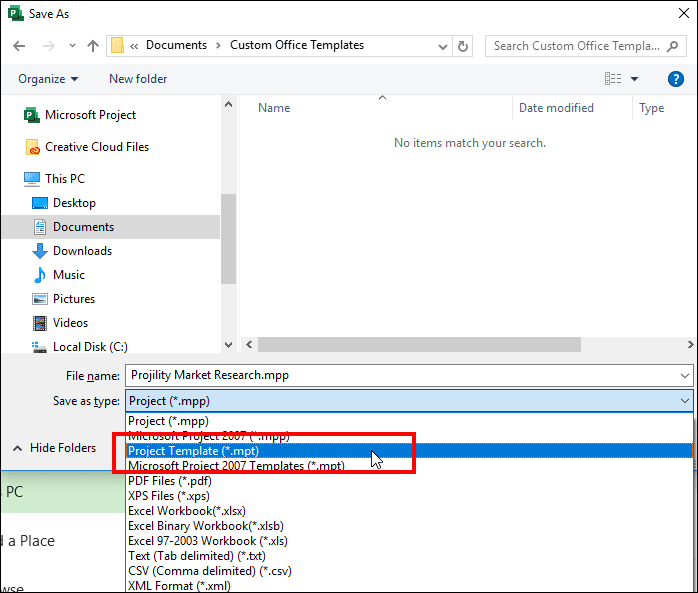
Task: Click the search magnifier icon
Action: tap(672, 46)
